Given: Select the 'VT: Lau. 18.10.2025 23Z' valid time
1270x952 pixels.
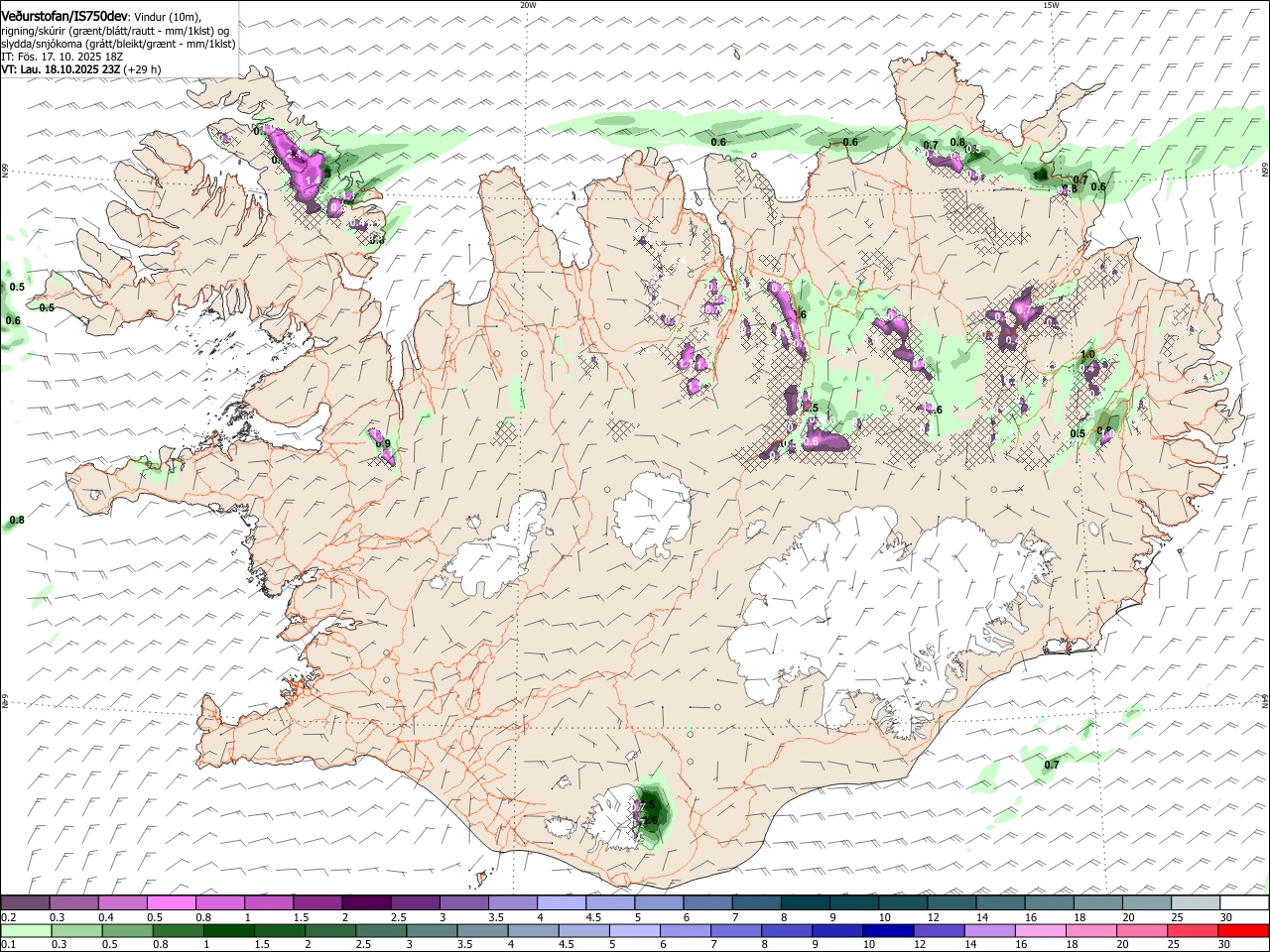Looking at the screenshot, I should (62, 69).
